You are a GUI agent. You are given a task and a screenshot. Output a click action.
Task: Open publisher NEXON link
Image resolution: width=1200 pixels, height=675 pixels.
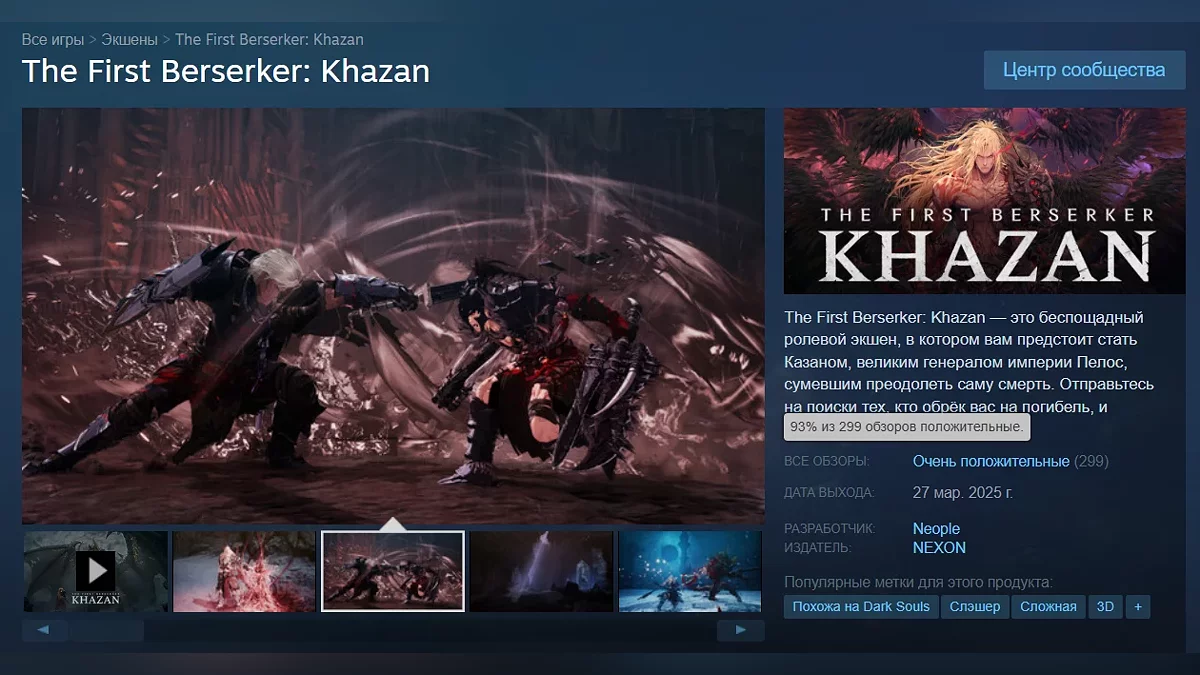939,547
